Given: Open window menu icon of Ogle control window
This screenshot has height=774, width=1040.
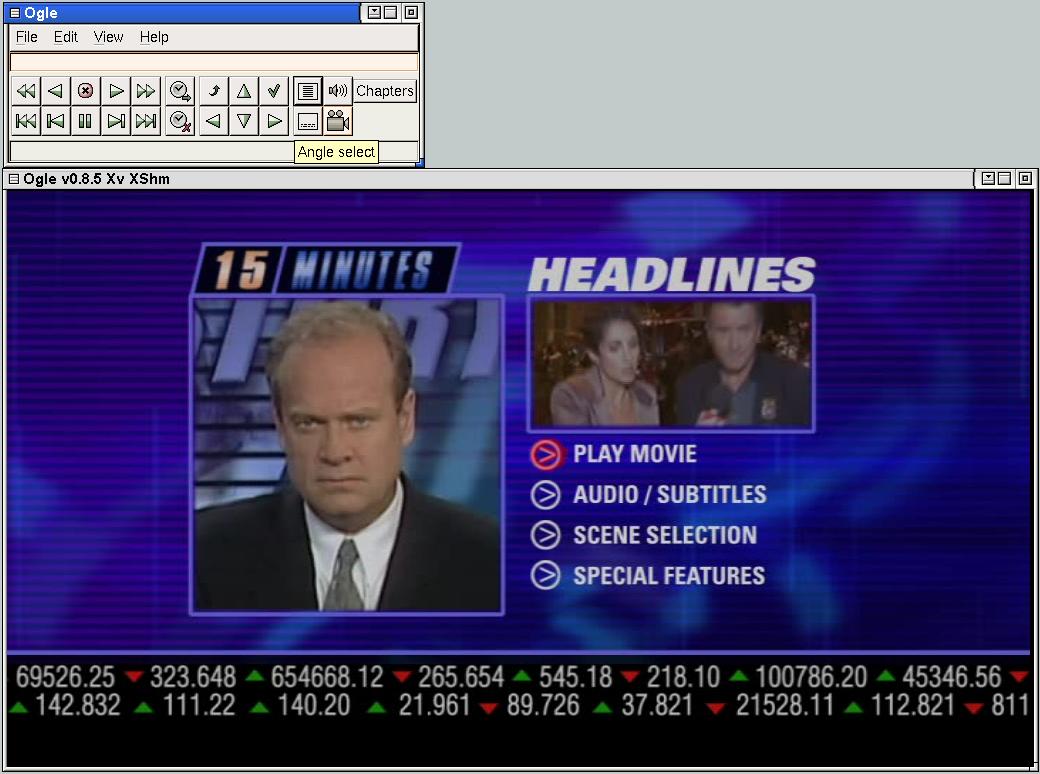Looking at the screenshot, I should [15, 13].
